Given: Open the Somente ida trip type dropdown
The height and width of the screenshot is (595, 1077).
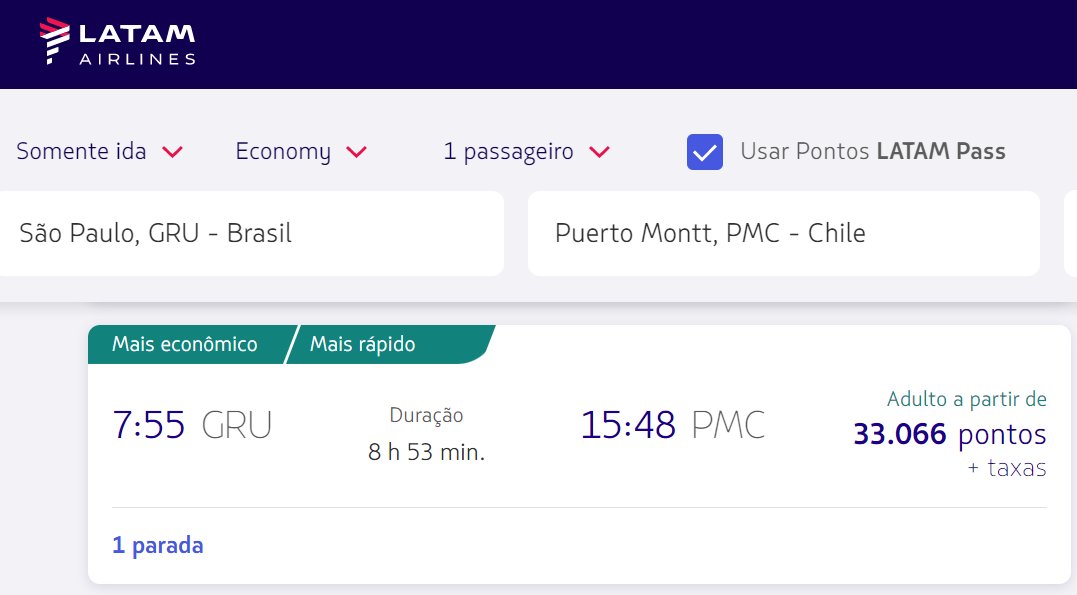Looking at the screenshot, I should (x=100, y=151).
